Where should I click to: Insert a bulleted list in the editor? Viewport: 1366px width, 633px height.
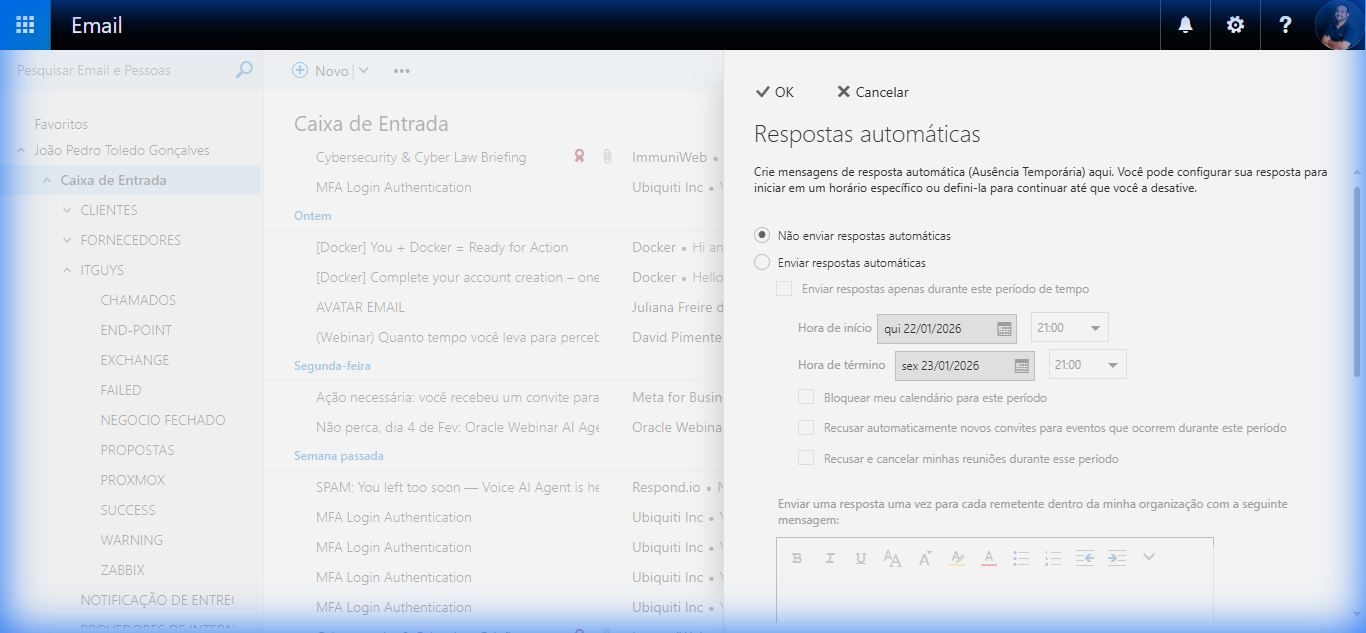(x=1021, y=557)
